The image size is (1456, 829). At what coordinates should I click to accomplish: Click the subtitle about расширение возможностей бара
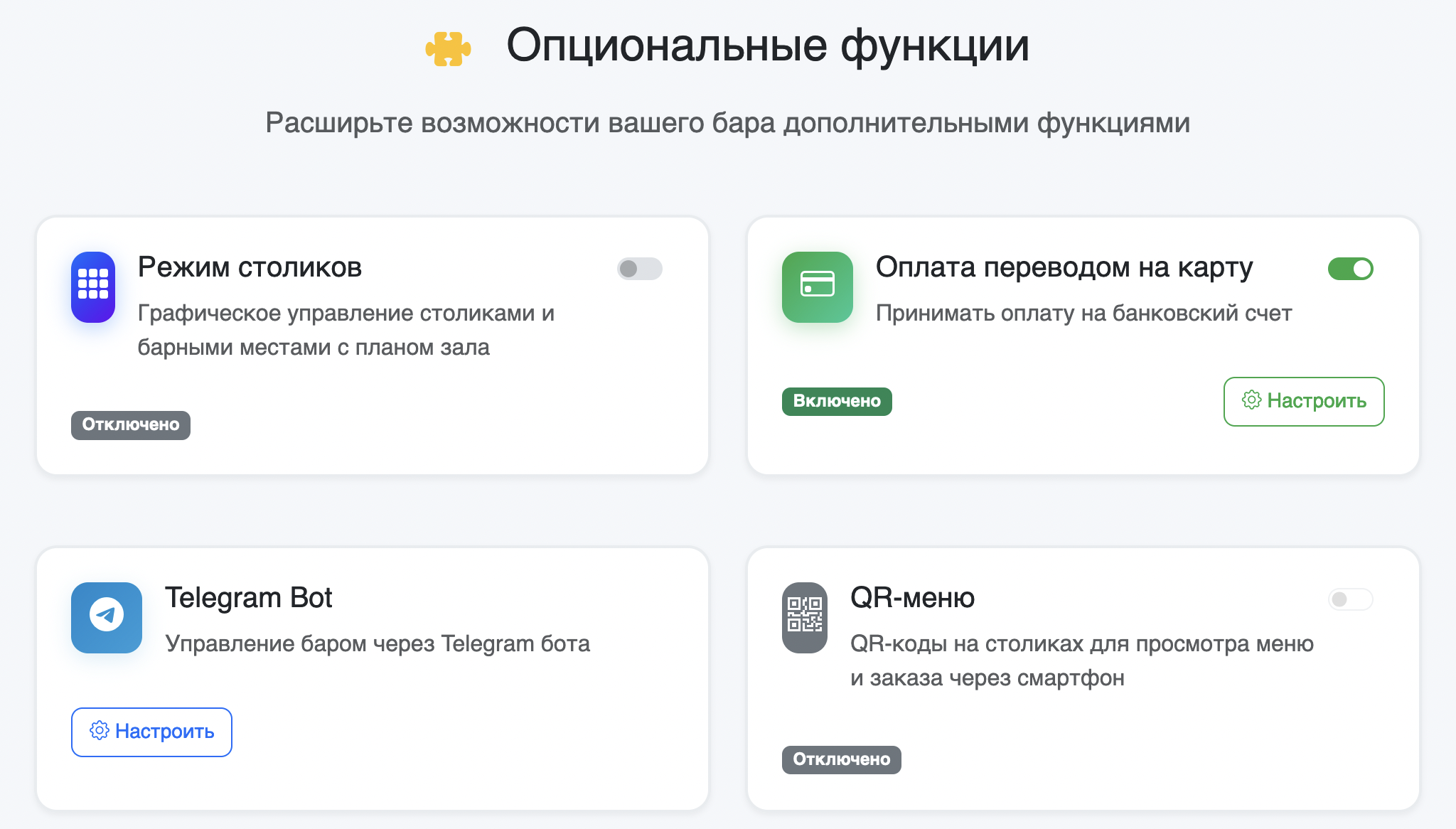[727, 122]
